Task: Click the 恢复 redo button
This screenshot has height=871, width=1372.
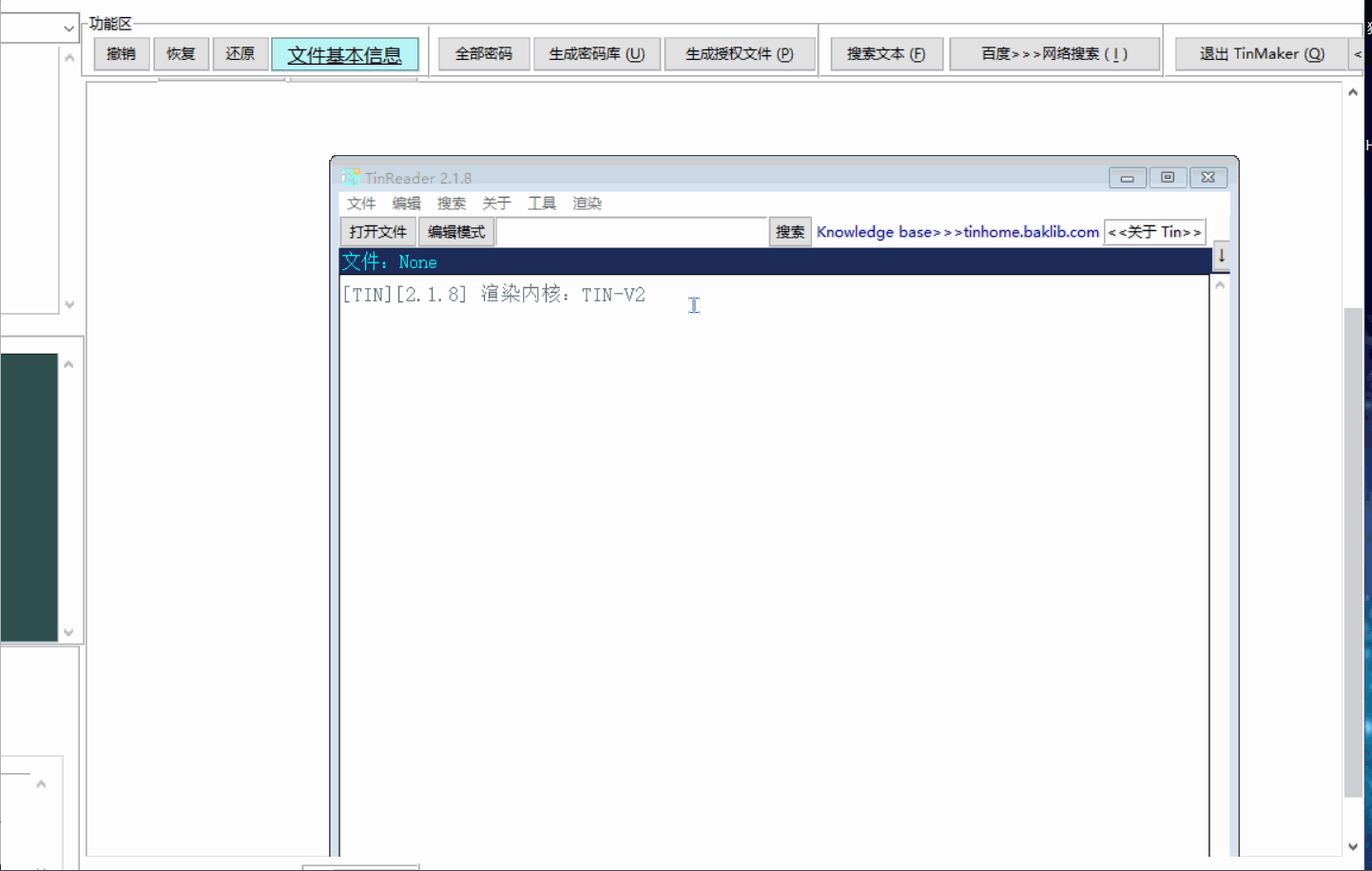Action: 181,53
